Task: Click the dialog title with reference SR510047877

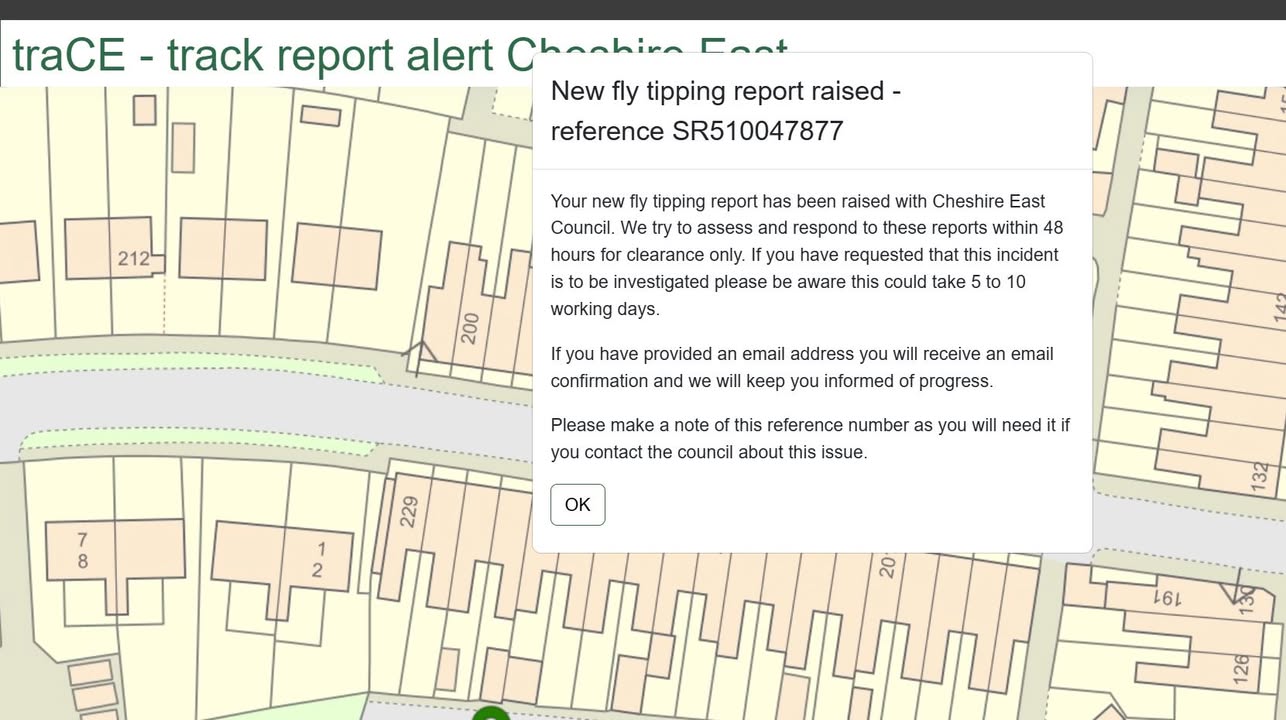Action: pos(726,111)
